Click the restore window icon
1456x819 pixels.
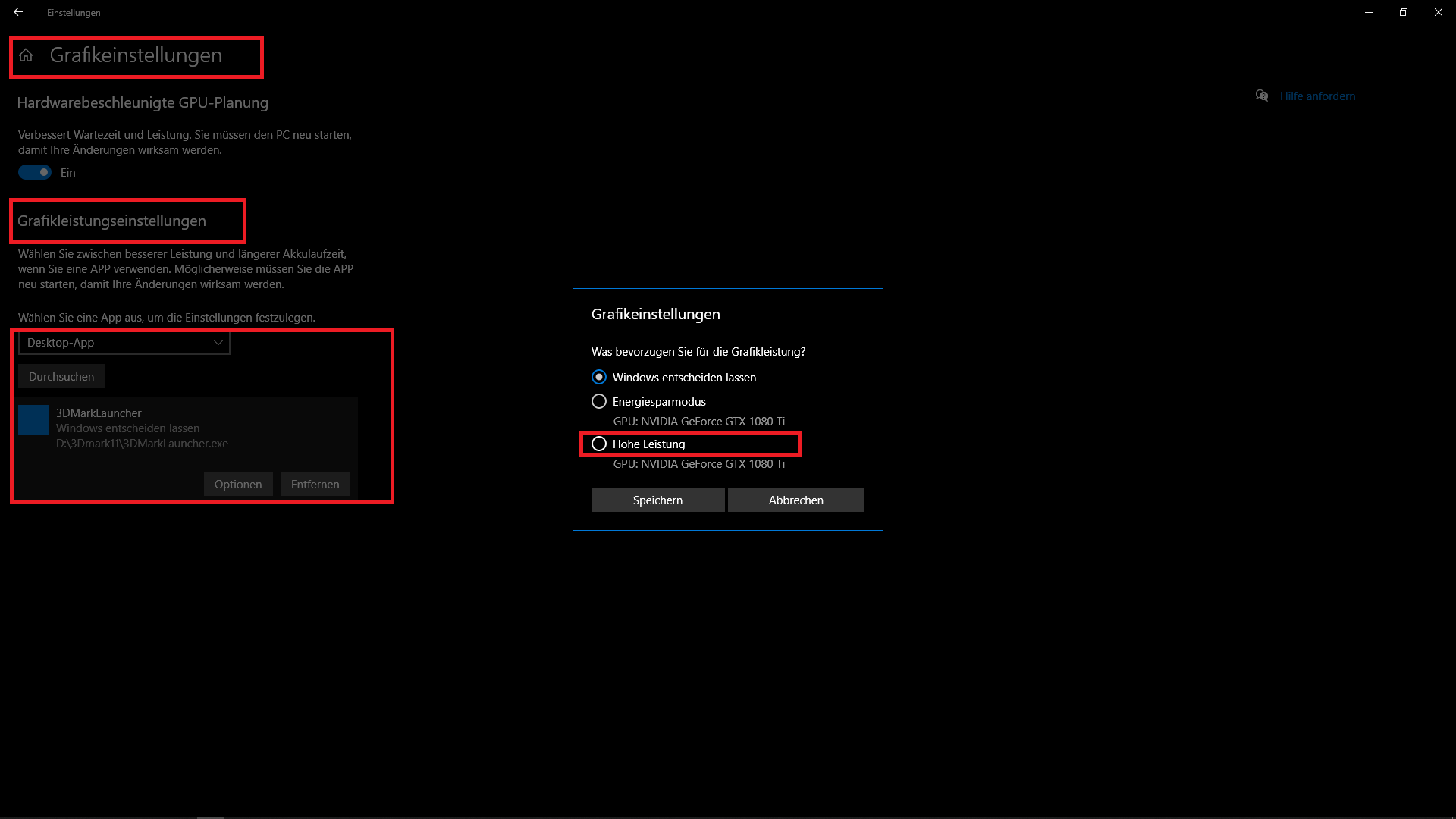[x=1404, y=12]
